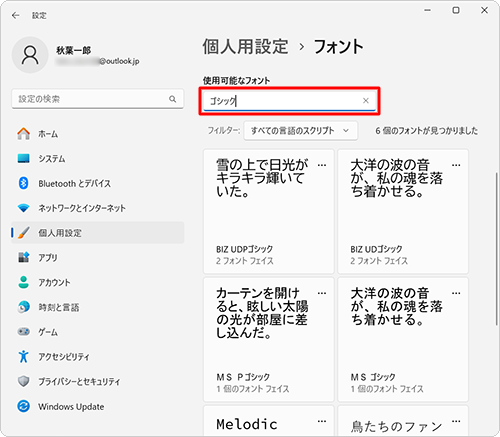Click the 設定の検索 input field
This screenshot has width=500, height=437.
[x=98, y=99]
